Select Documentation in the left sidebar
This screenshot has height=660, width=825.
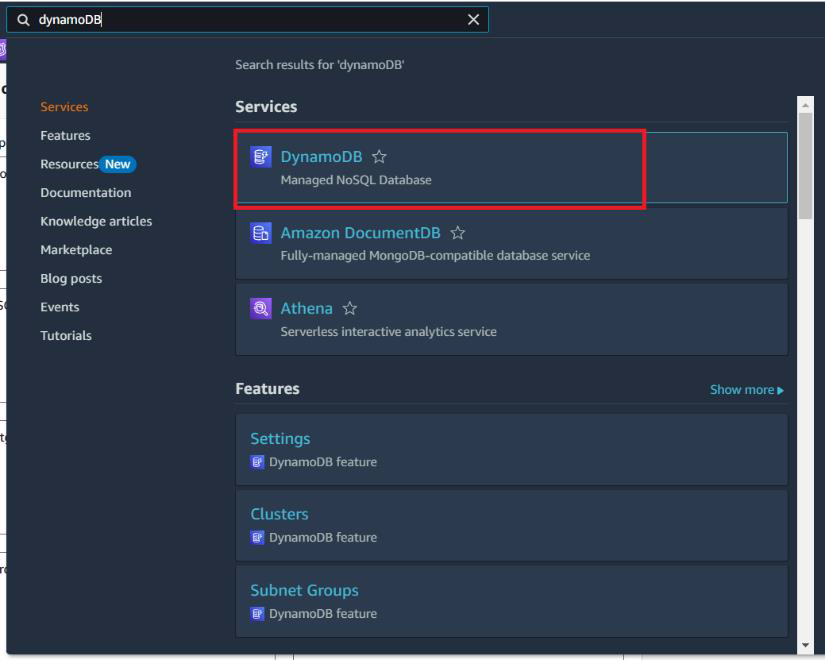point(85,193)
